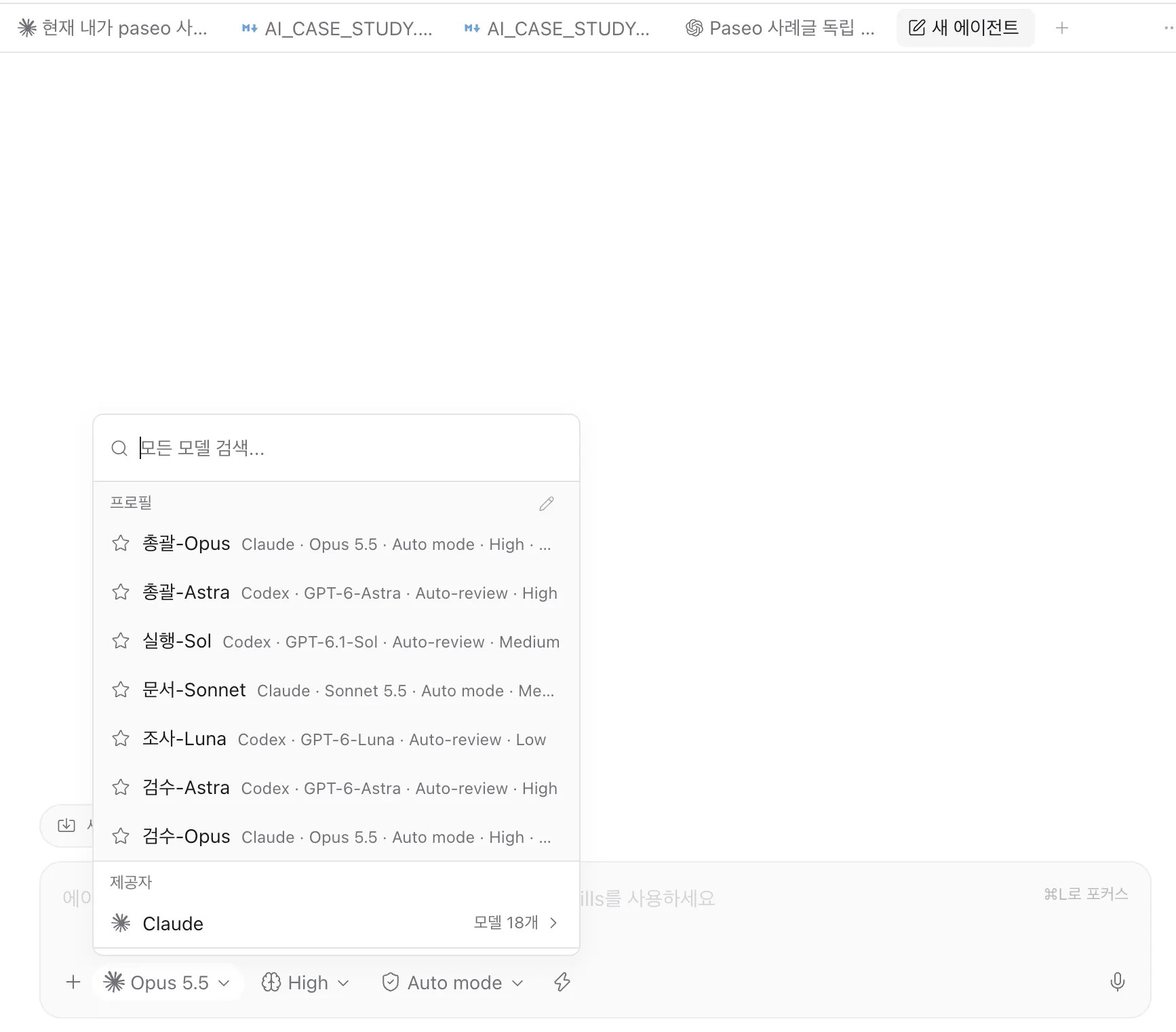The height and width of the screenshot is (1032, 1176).
Task: Click the lightning bolt icon
Action: tap(562, 982)
